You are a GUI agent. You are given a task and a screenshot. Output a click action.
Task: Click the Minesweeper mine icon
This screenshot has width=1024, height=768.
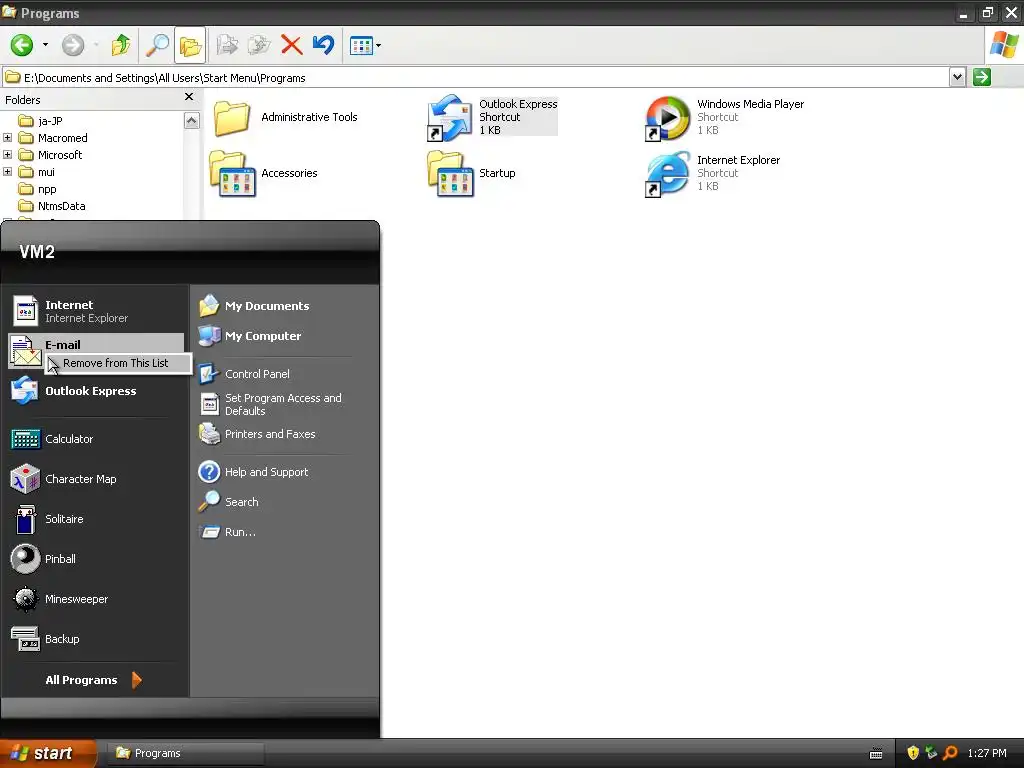point(25,599)
